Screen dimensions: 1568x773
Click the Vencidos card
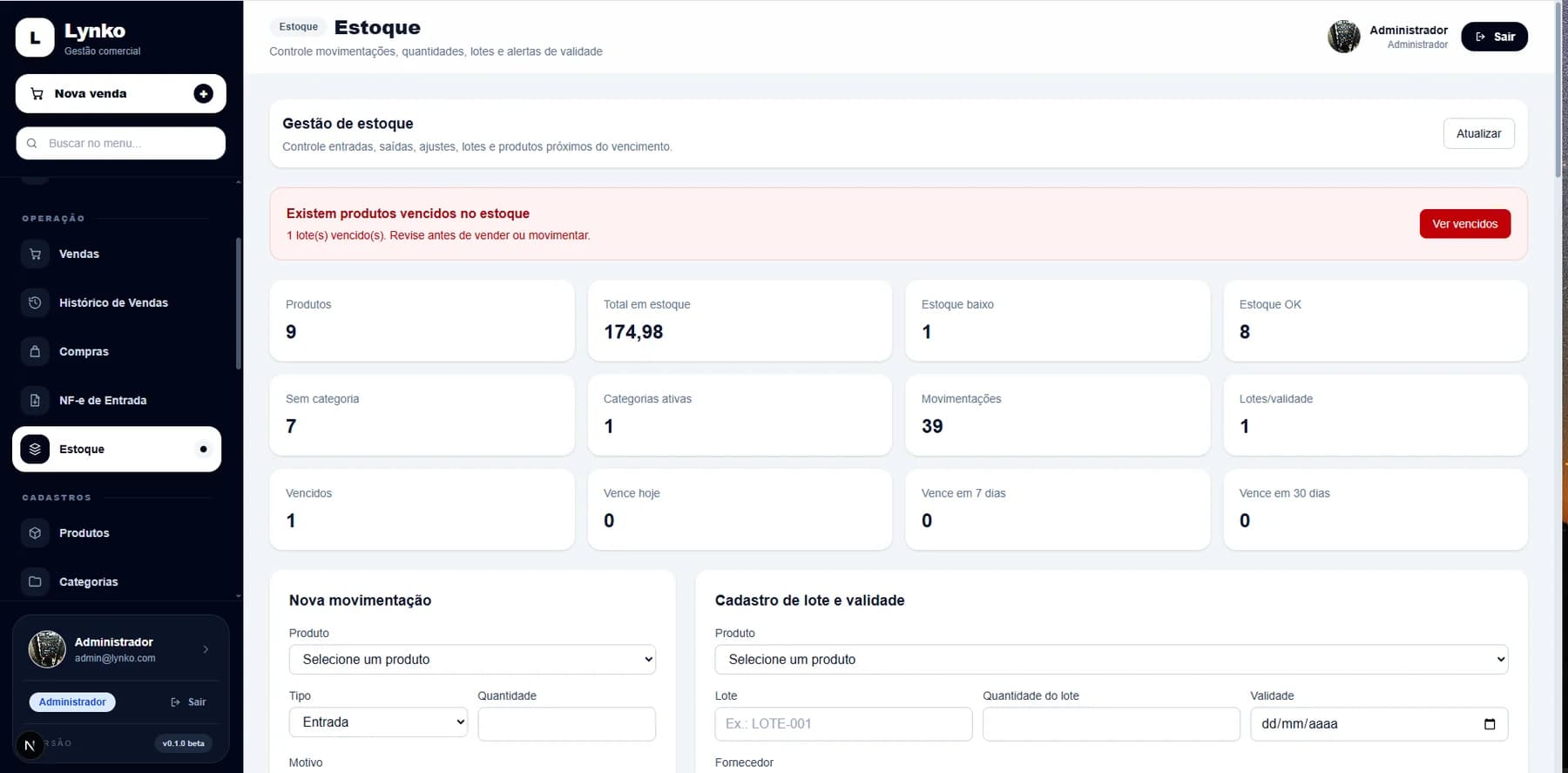click(x=422, y=509)
